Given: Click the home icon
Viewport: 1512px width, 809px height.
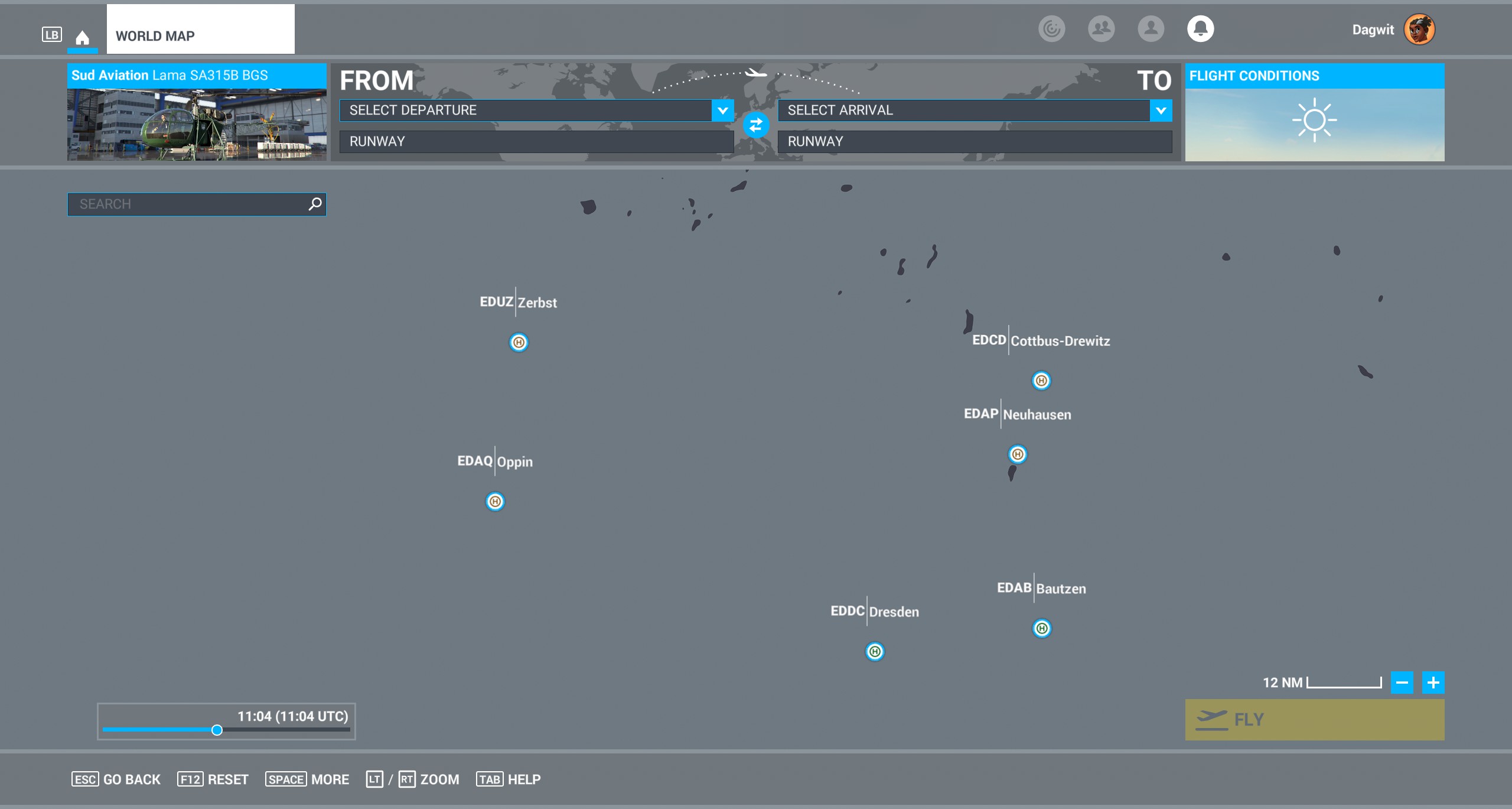Looking at the screenshot, I should (x=82, y=37).
